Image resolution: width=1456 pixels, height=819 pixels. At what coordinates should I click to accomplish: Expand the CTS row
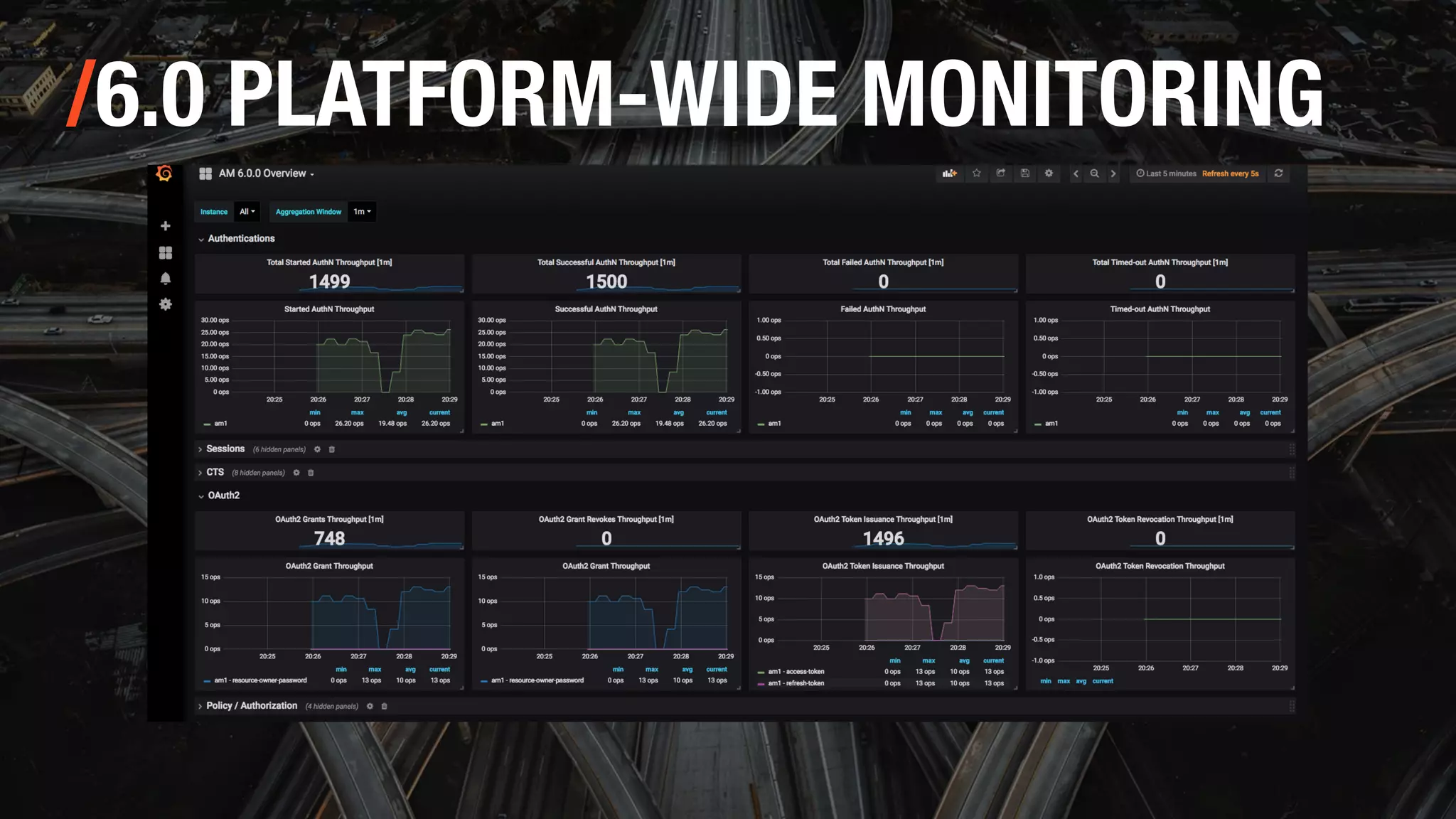[211, 473]
